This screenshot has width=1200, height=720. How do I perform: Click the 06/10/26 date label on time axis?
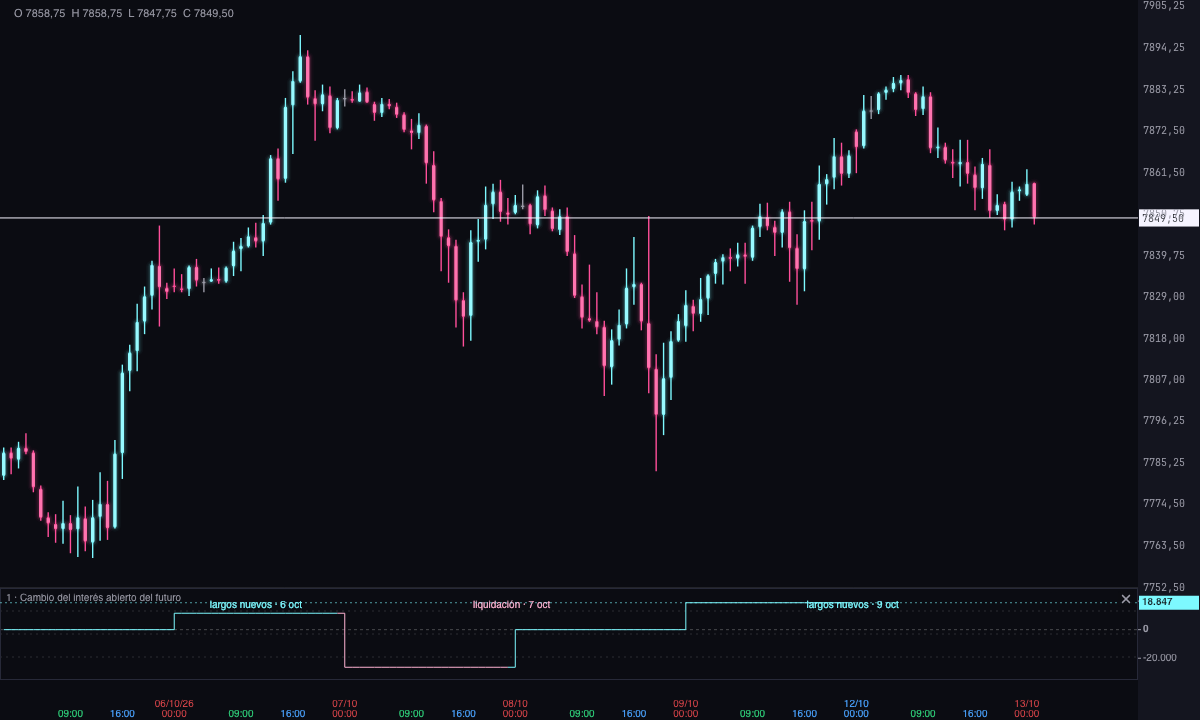(174, 704)
